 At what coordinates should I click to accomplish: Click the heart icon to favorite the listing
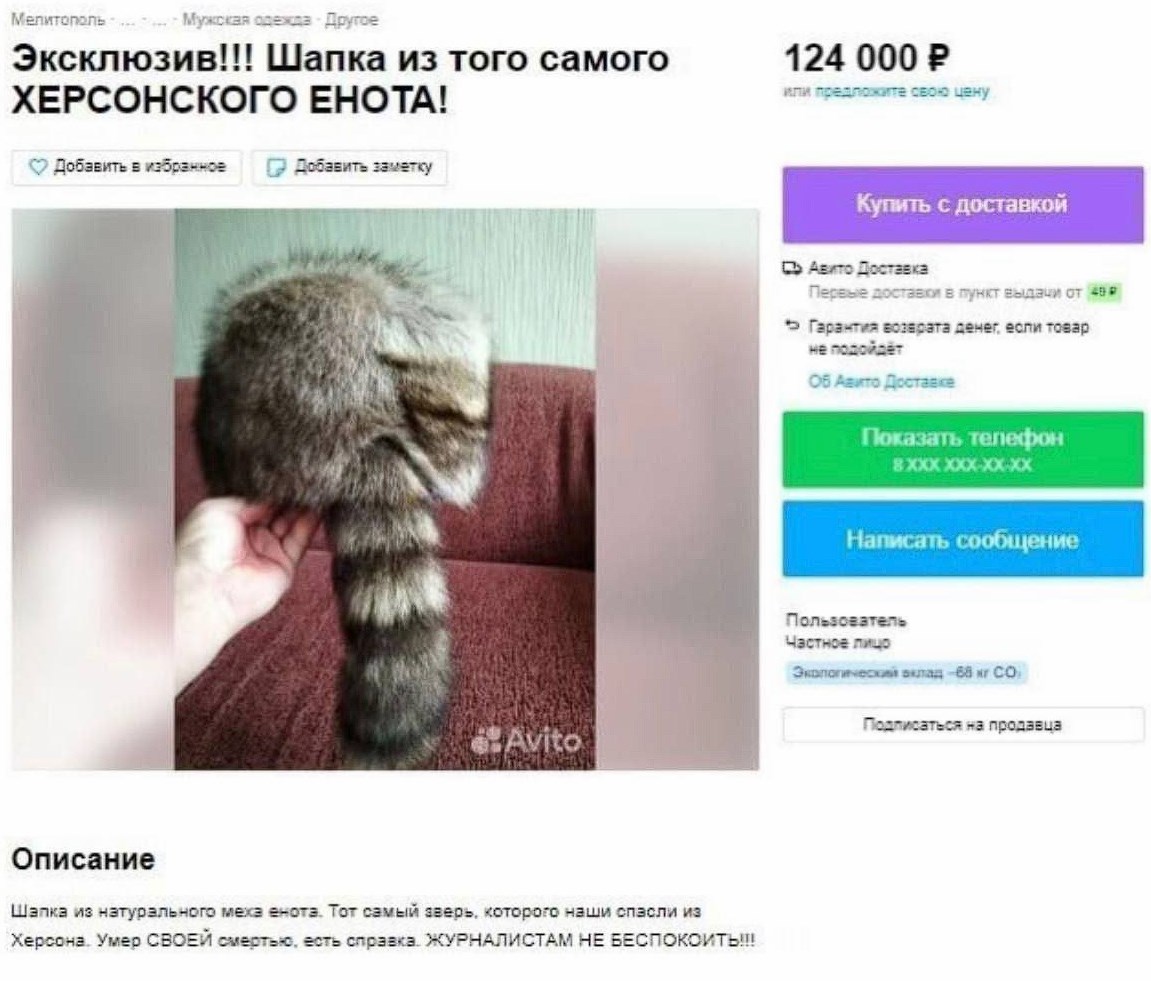[x=37, y=167]
